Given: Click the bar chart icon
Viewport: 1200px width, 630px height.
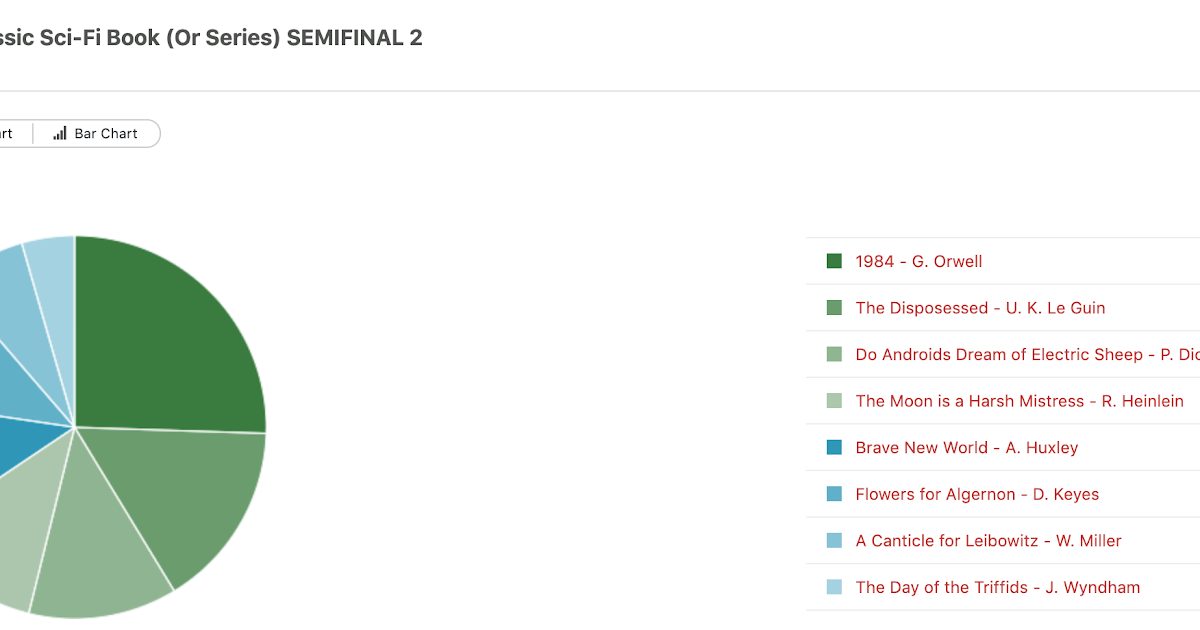Looking at the screenshot, I should point(60,133).
